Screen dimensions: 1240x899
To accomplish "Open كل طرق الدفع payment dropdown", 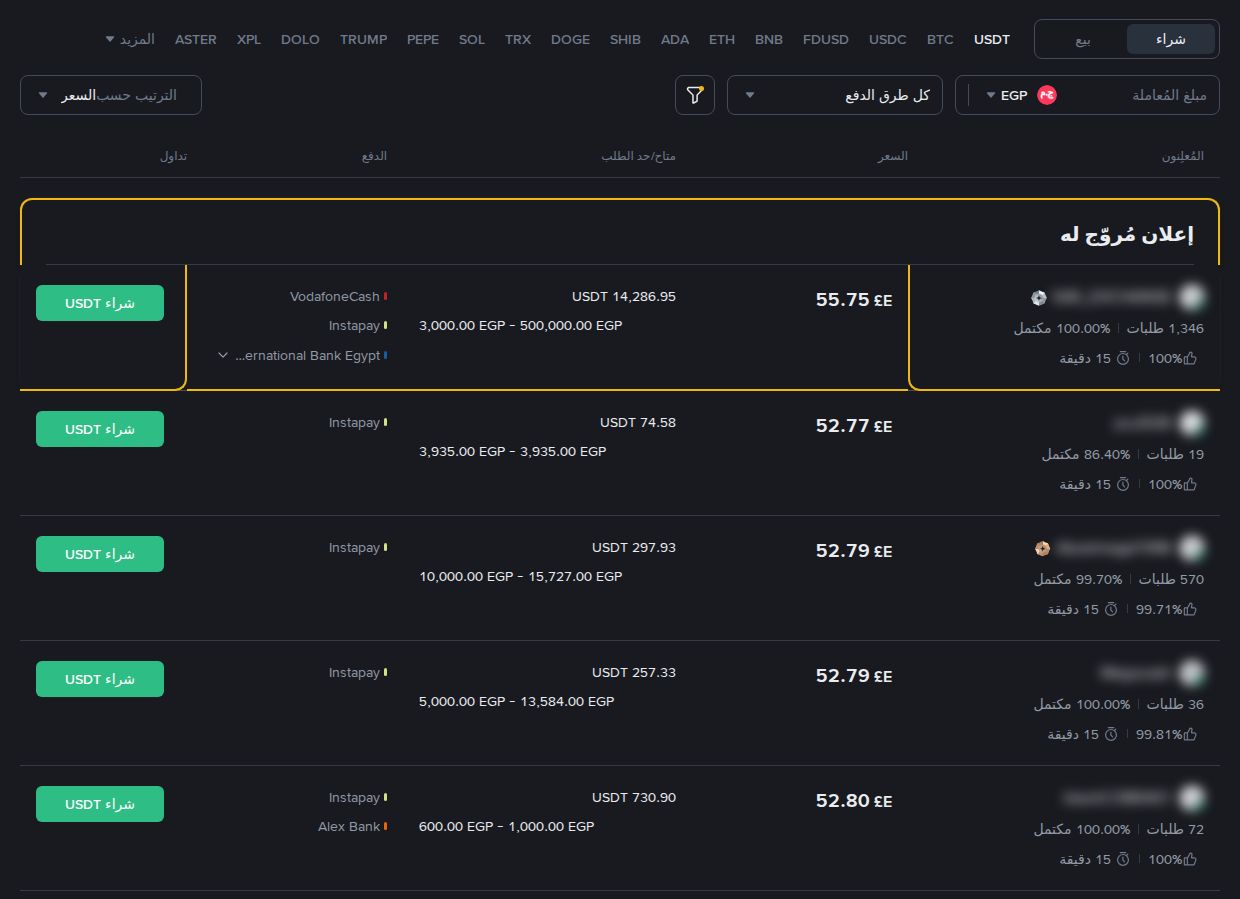I will [834, 95].
